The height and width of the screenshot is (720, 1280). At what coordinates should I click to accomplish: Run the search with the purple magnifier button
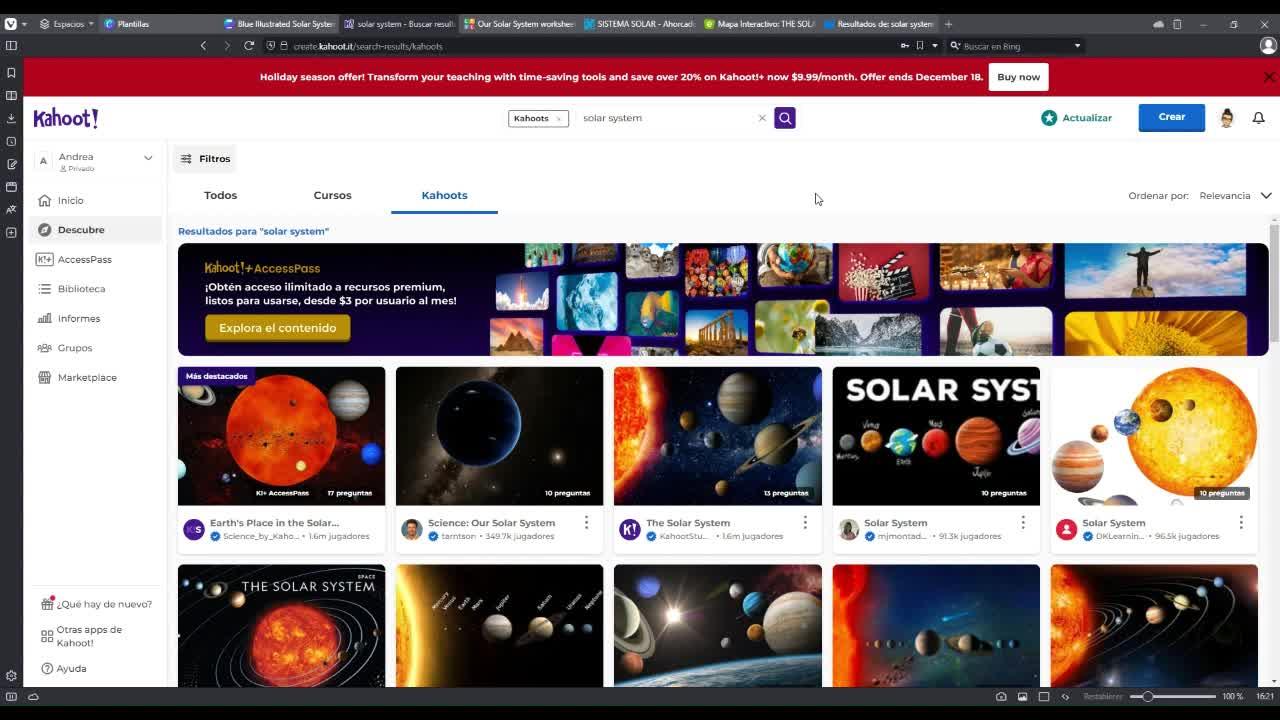pos(785,118)
